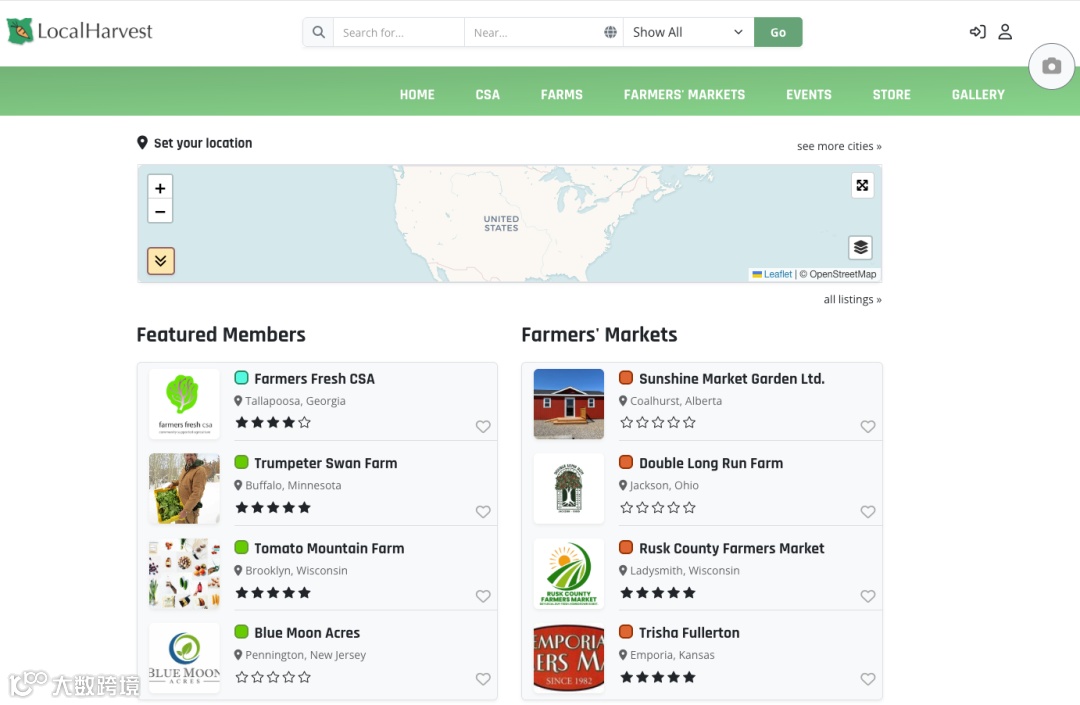Click Set your location heading
1080x705 pixels.
coord(202,143)
